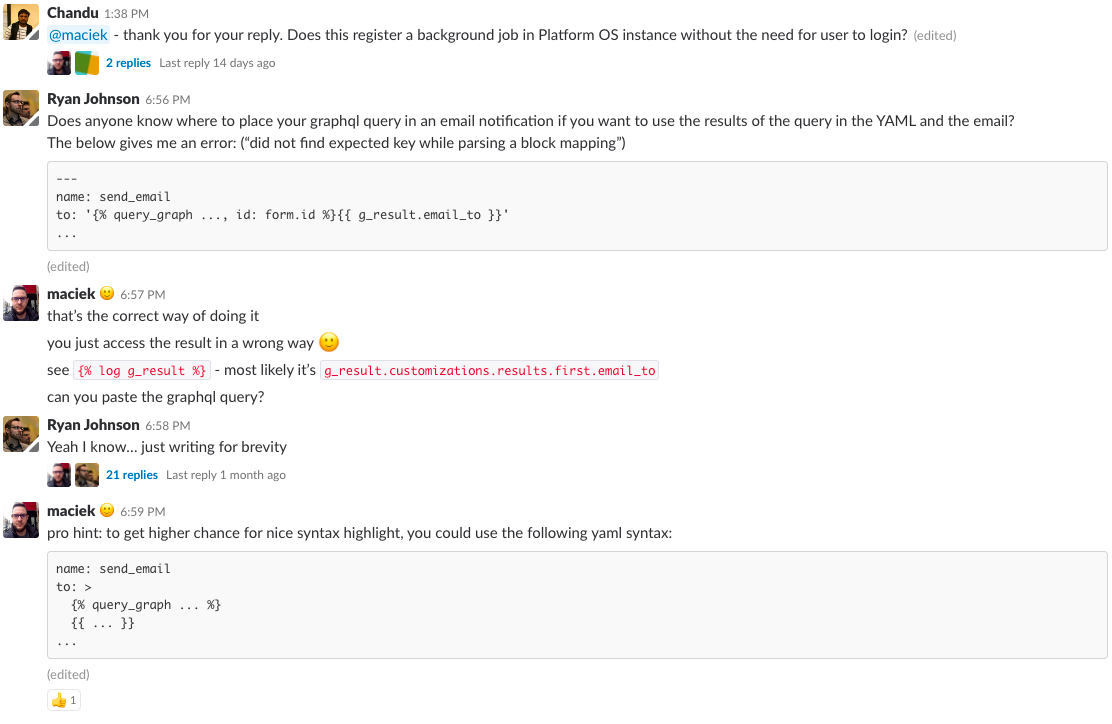Toggle the thumbs up reaction

point(63,700)
